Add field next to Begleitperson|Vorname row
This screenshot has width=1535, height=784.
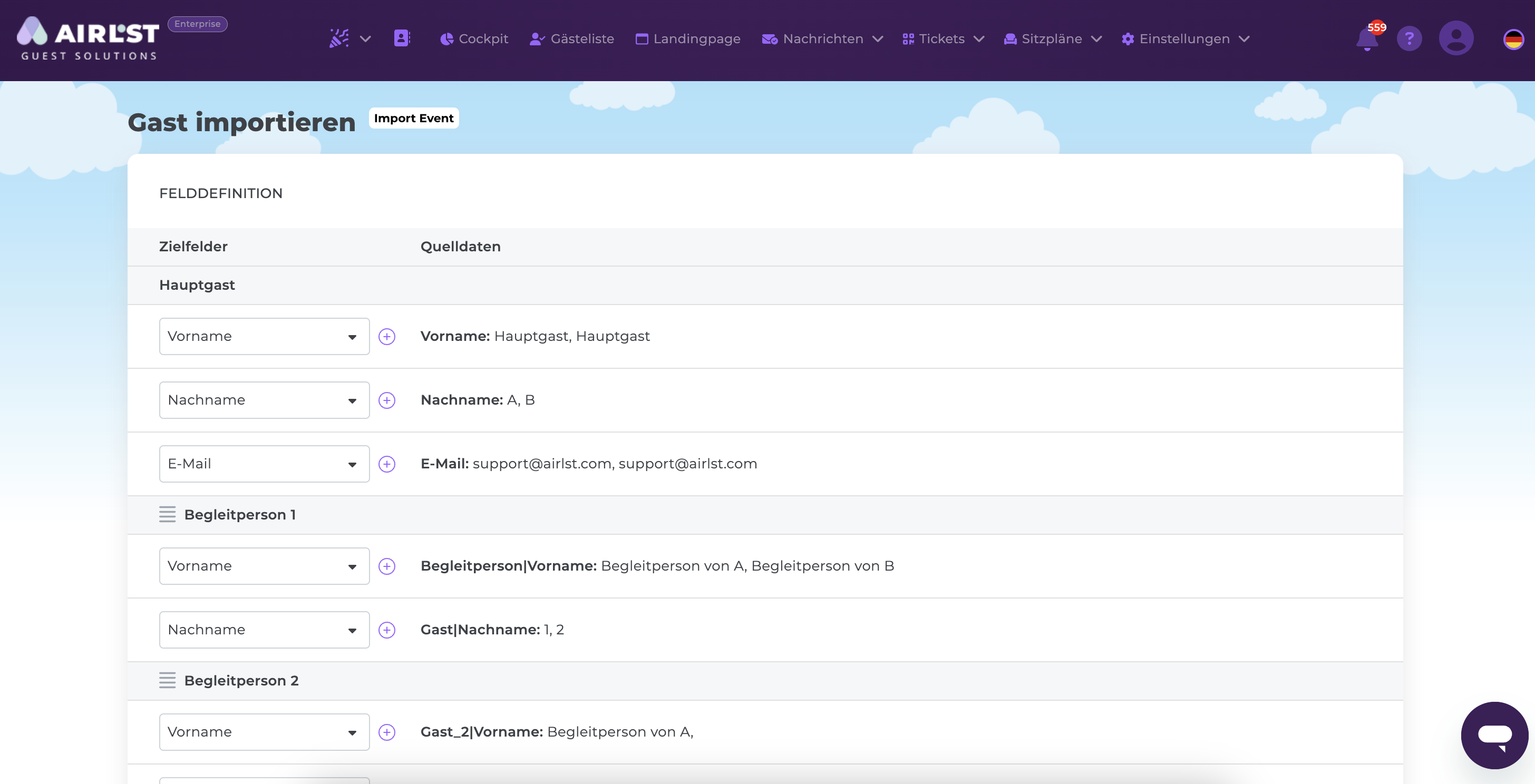pyautogui.click(x=387, y=566)
